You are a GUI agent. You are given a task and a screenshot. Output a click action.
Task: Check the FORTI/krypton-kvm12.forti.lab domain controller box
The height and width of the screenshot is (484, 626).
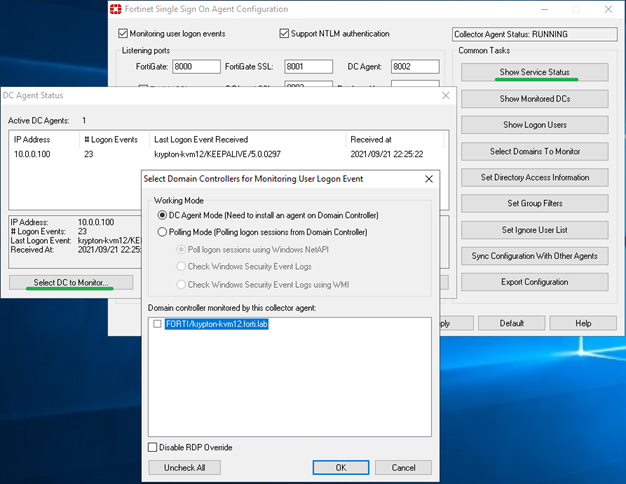point(157,324)
